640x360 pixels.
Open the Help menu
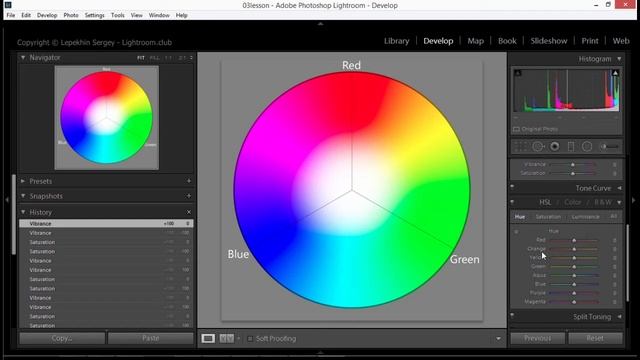tap(182, 15)
